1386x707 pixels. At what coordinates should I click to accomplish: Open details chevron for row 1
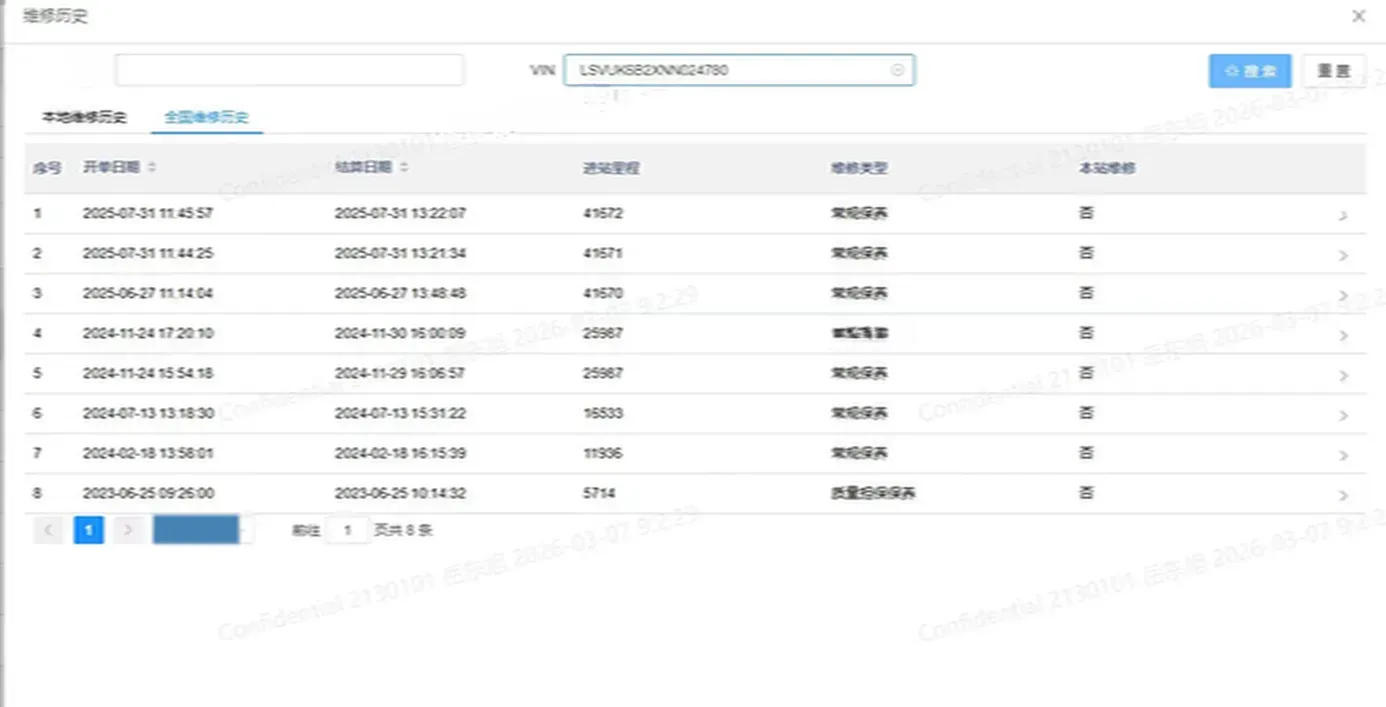click(1345, 213)
